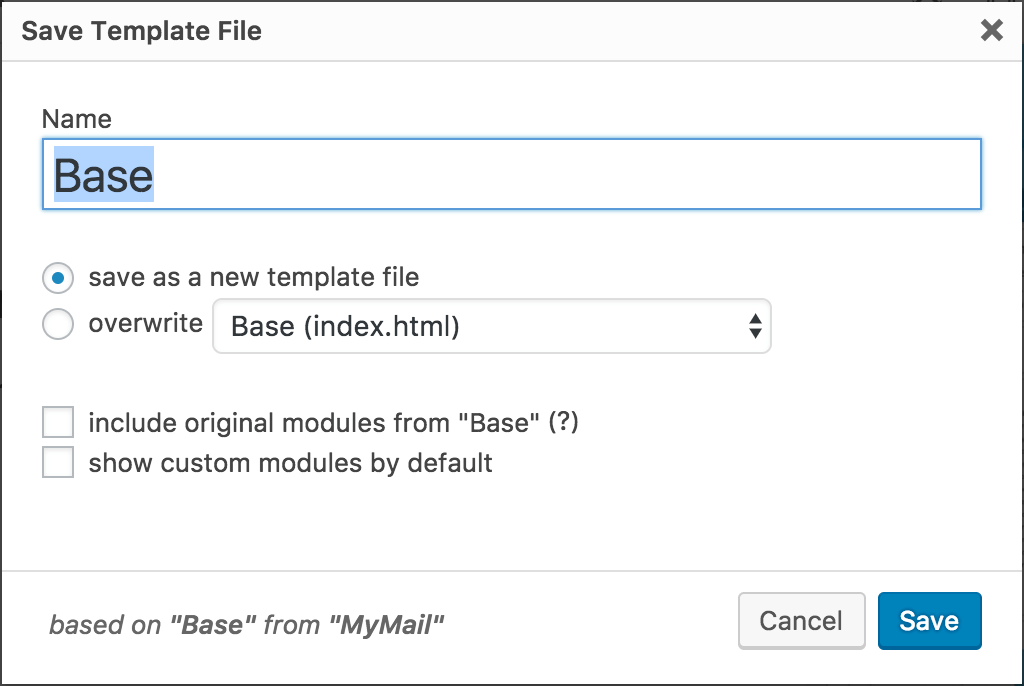1024x686 pixels.
Task: Click the 'Name' field label
Action: point(77,119)
